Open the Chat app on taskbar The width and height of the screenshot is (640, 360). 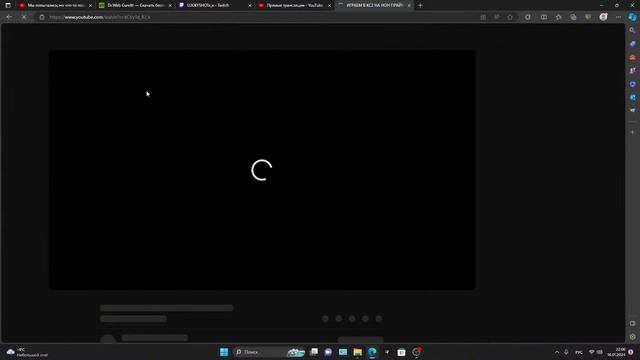[x=328, y=352]
